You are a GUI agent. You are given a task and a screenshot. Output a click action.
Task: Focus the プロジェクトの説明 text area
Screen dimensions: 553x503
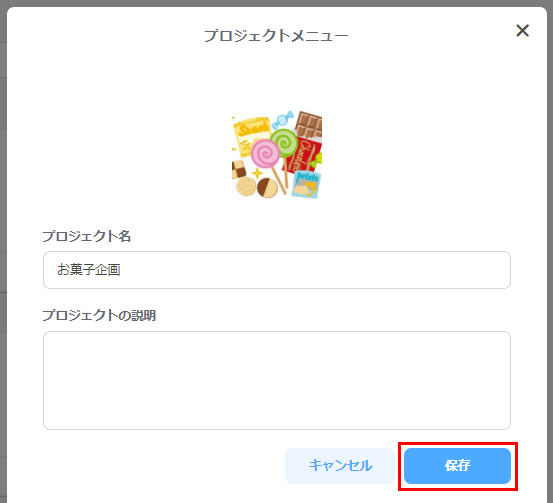tap(277, 380)
